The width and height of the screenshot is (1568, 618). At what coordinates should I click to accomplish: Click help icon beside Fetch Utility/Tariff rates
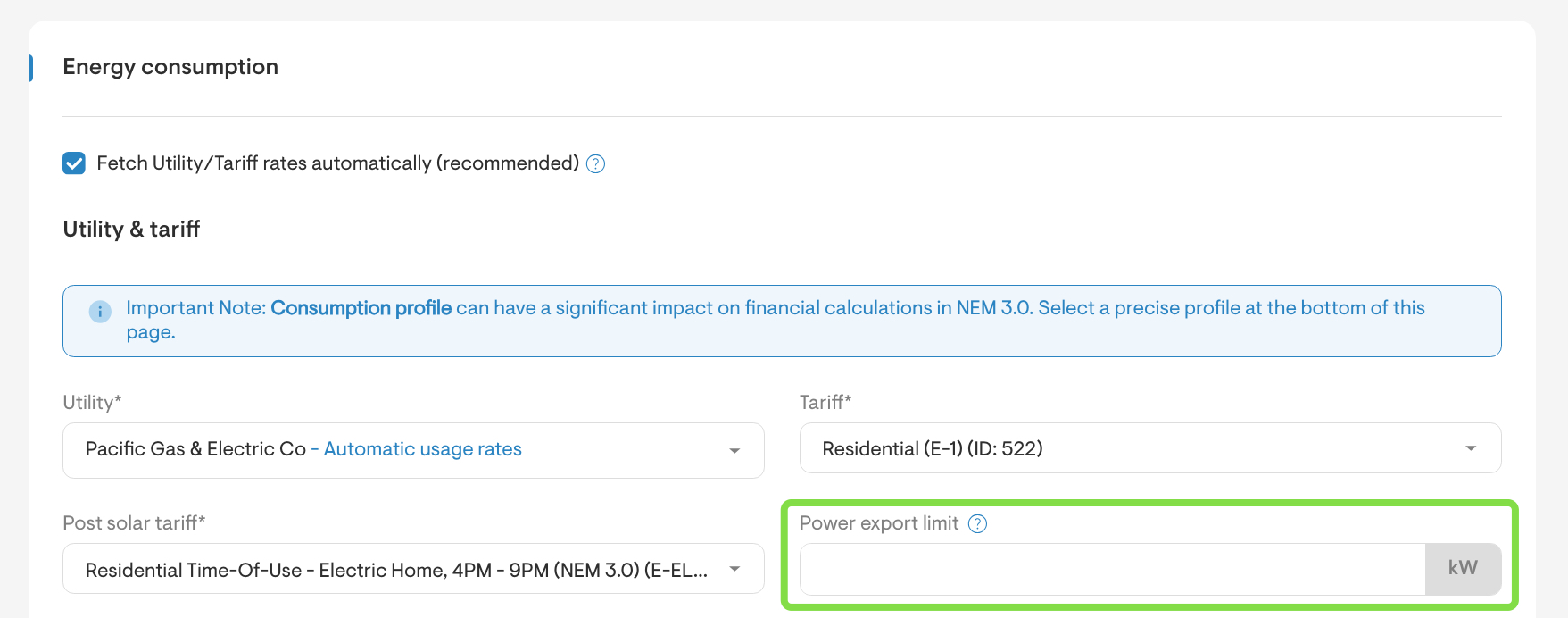(595, 164)
